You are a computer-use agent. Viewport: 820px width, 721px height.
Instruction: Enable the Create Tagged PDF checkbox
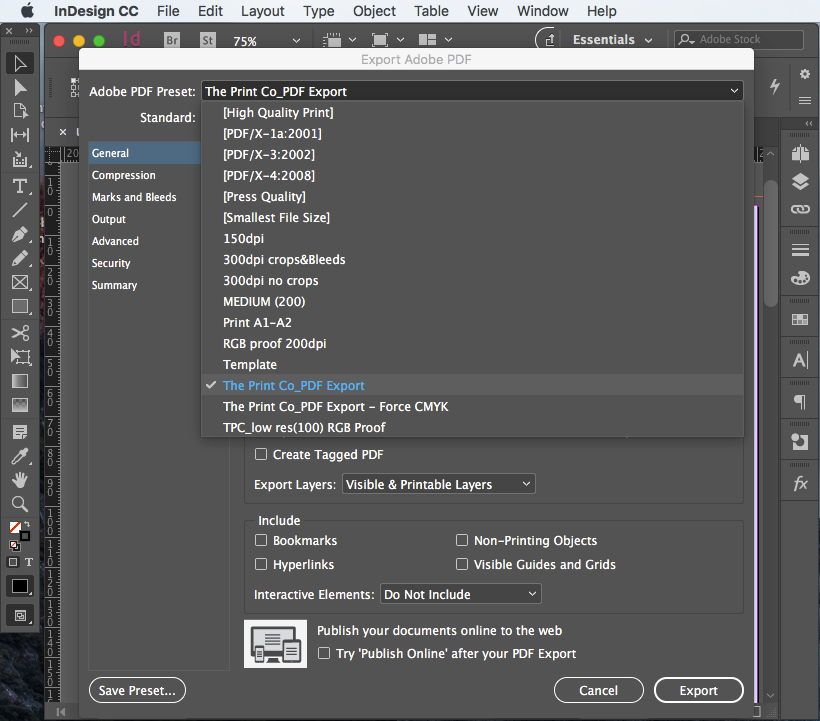[261, 454]
